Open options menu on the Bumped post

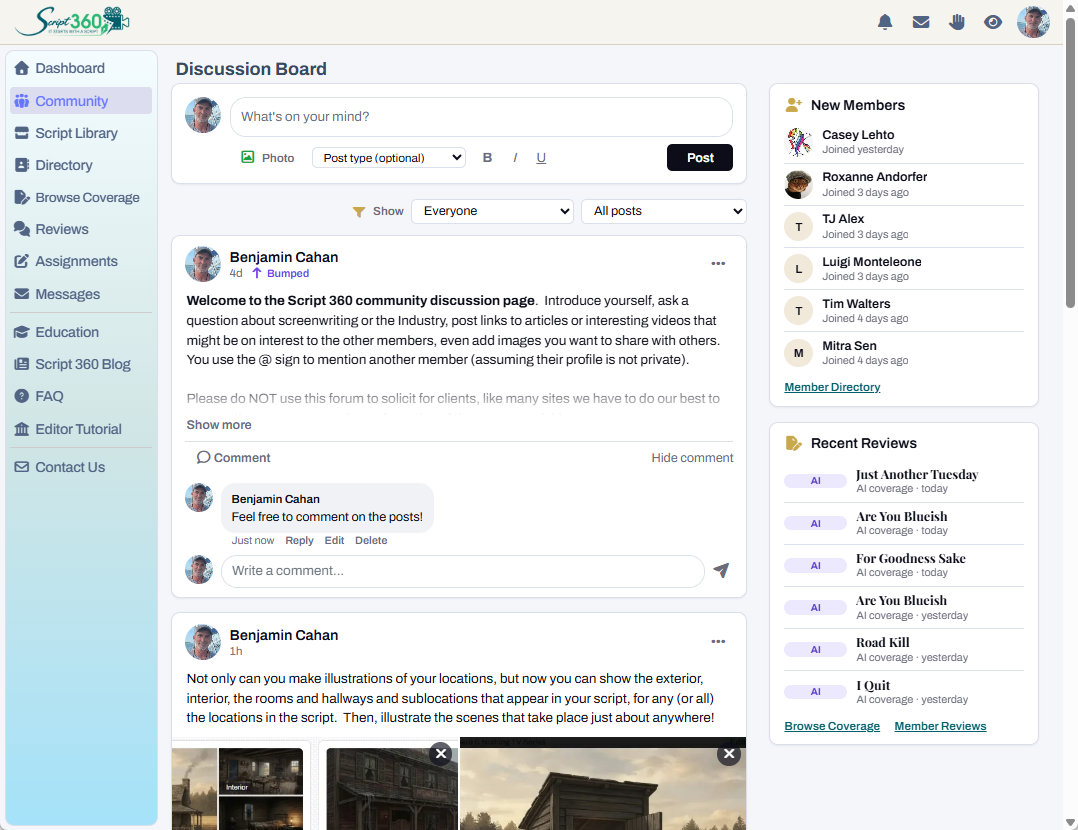pos(718,263)
